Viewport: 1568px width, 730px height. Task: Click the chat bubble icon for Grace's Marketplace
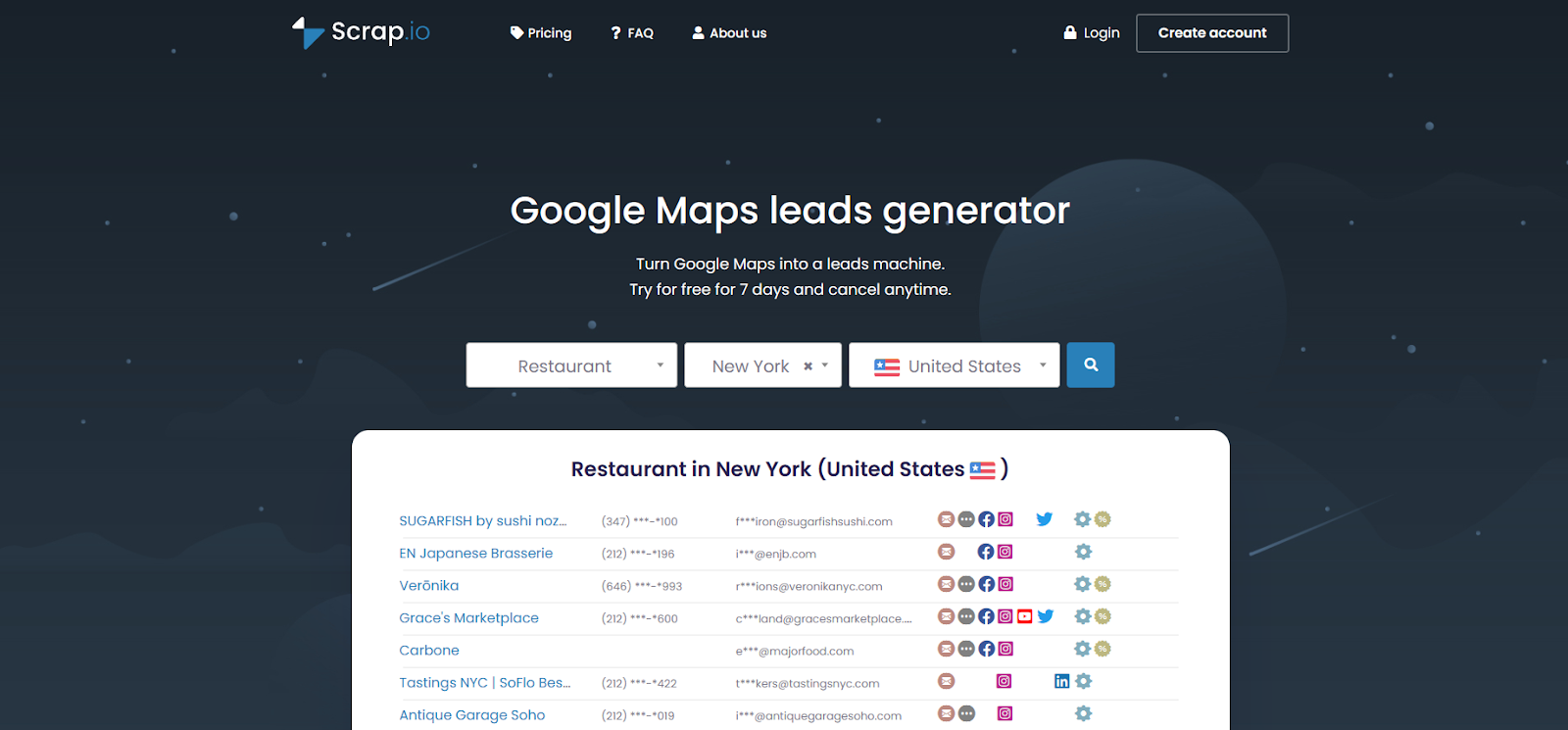[966, 616]
